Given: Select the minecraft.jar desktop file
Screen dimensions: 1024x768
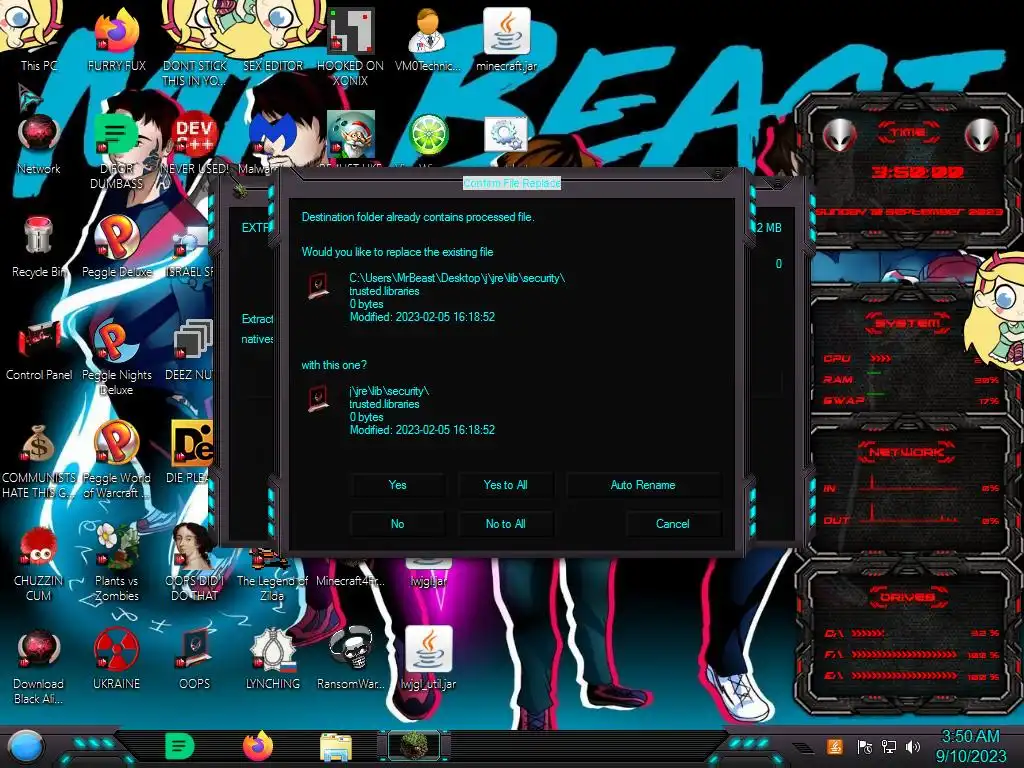Looking at the screenshot, I should [x=506, y=39].
